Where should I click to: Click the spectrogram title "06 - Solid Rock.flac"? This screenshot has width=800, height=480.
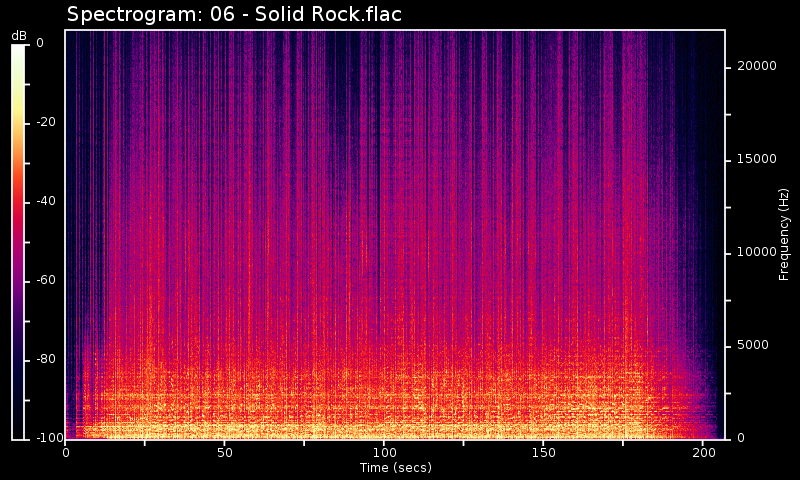coord(234,14)
